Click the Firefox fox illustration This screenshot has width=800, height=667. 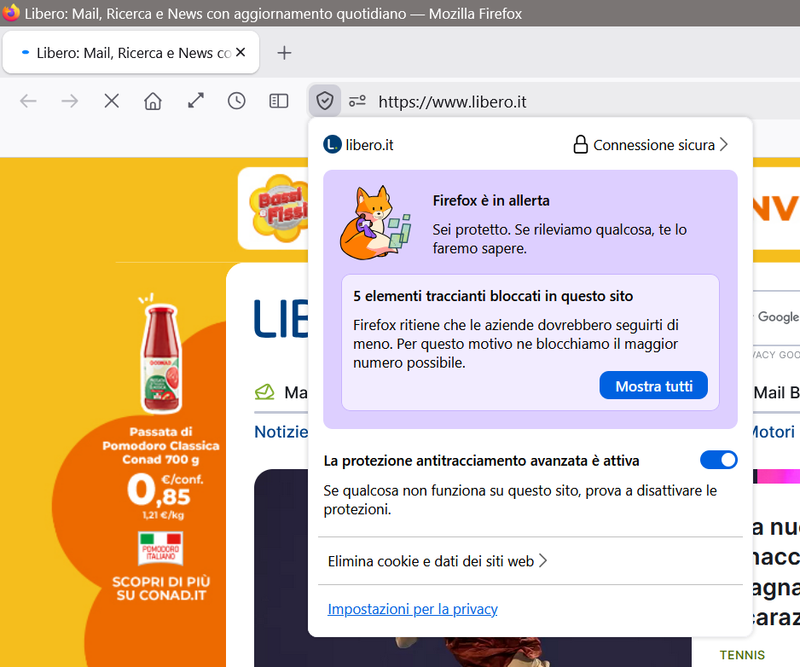coord(376,223)
